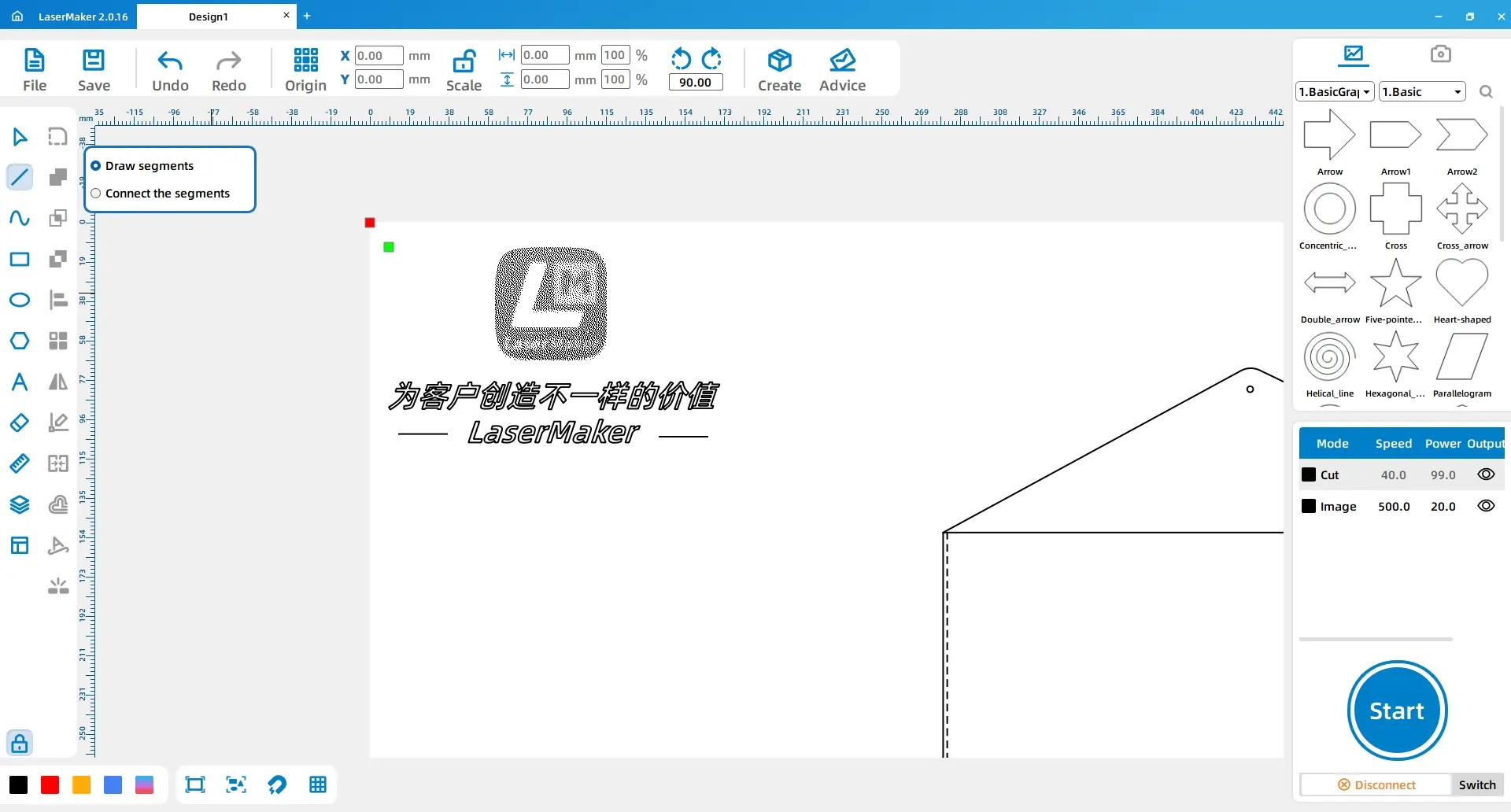This screenshot has height=812, width=1511.
Task: Close the Design1 tab
Action: 286,15
